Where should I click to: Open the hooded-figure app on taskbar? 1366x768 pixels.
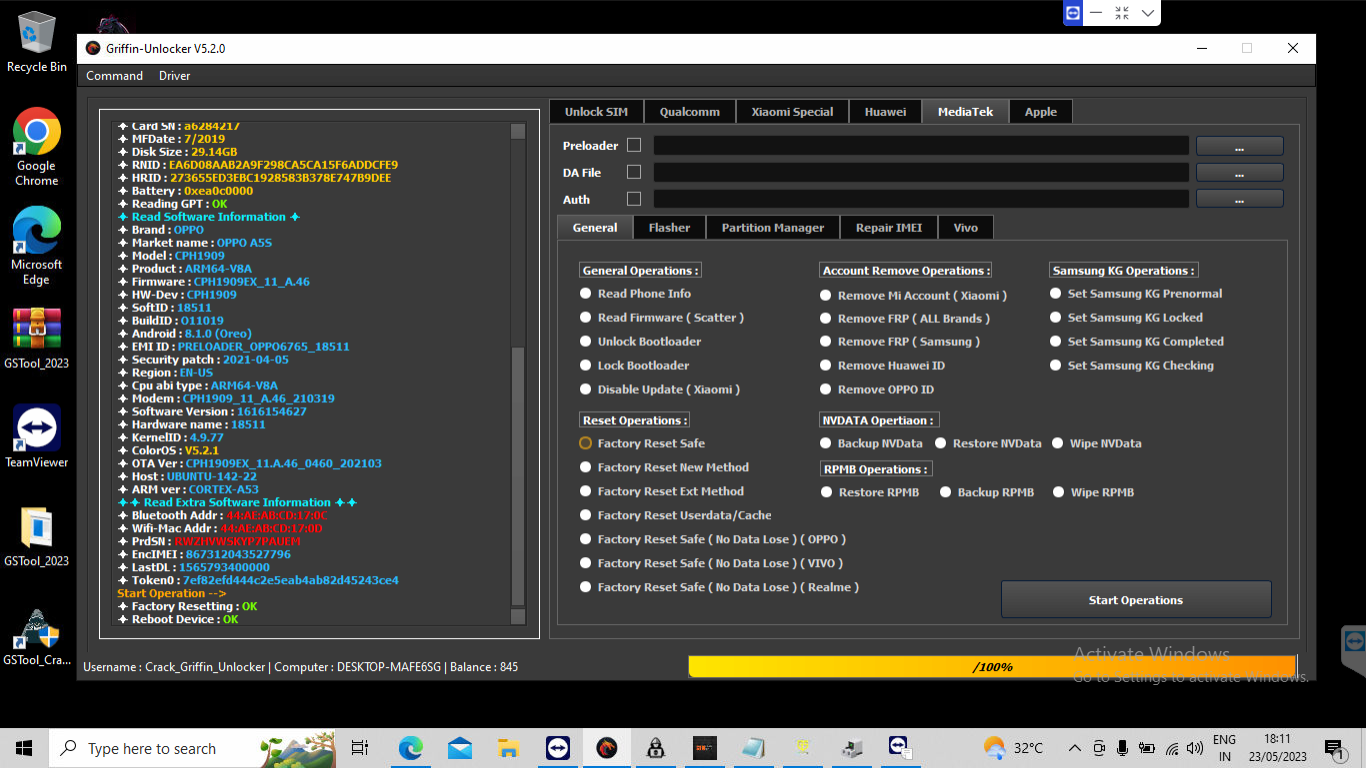pyautogui.click(x=655, y=748)
